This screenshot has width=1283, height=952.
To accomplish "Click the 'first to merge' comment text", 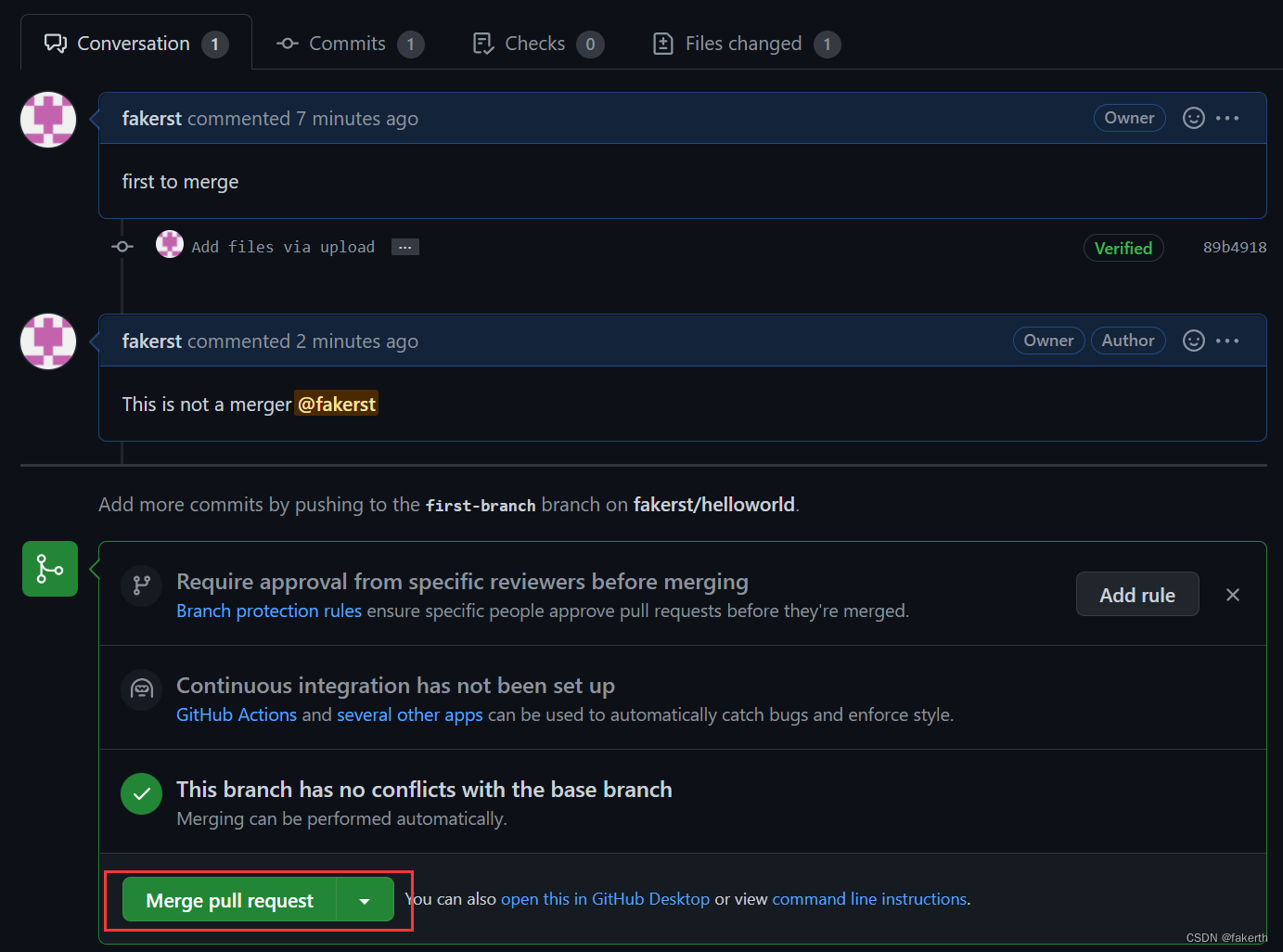I will tap(180, 182).
